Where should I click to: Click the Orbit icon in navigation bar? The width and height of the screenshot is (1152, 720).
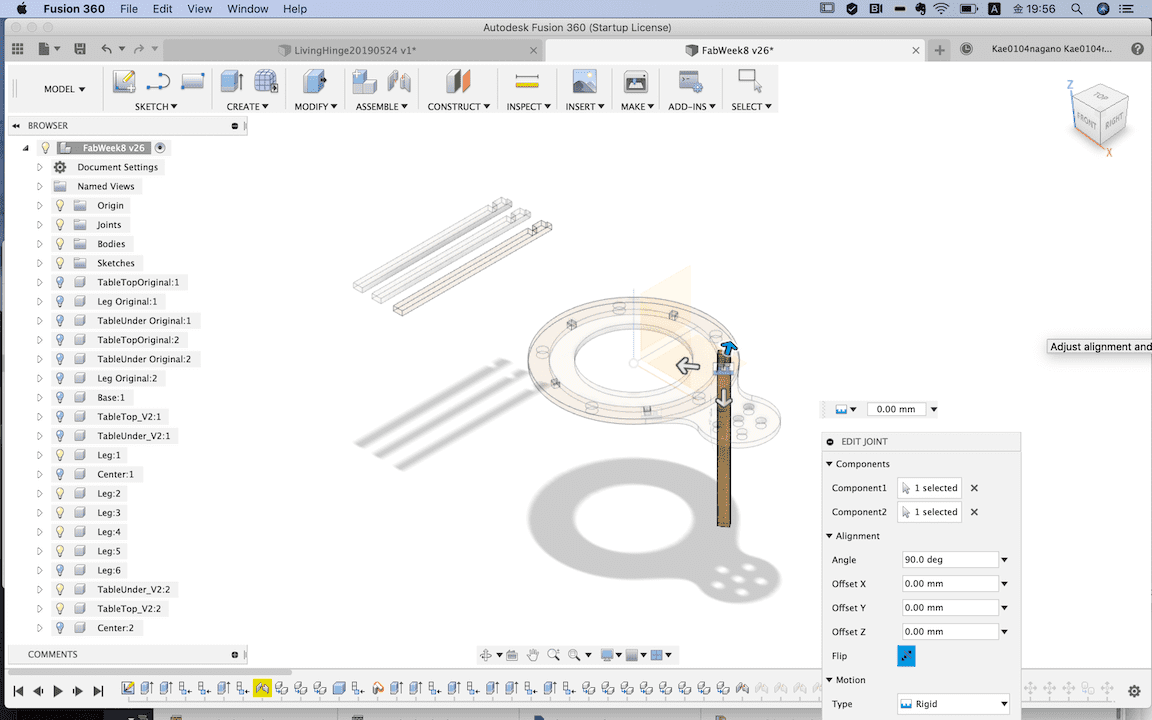(486, 655)
